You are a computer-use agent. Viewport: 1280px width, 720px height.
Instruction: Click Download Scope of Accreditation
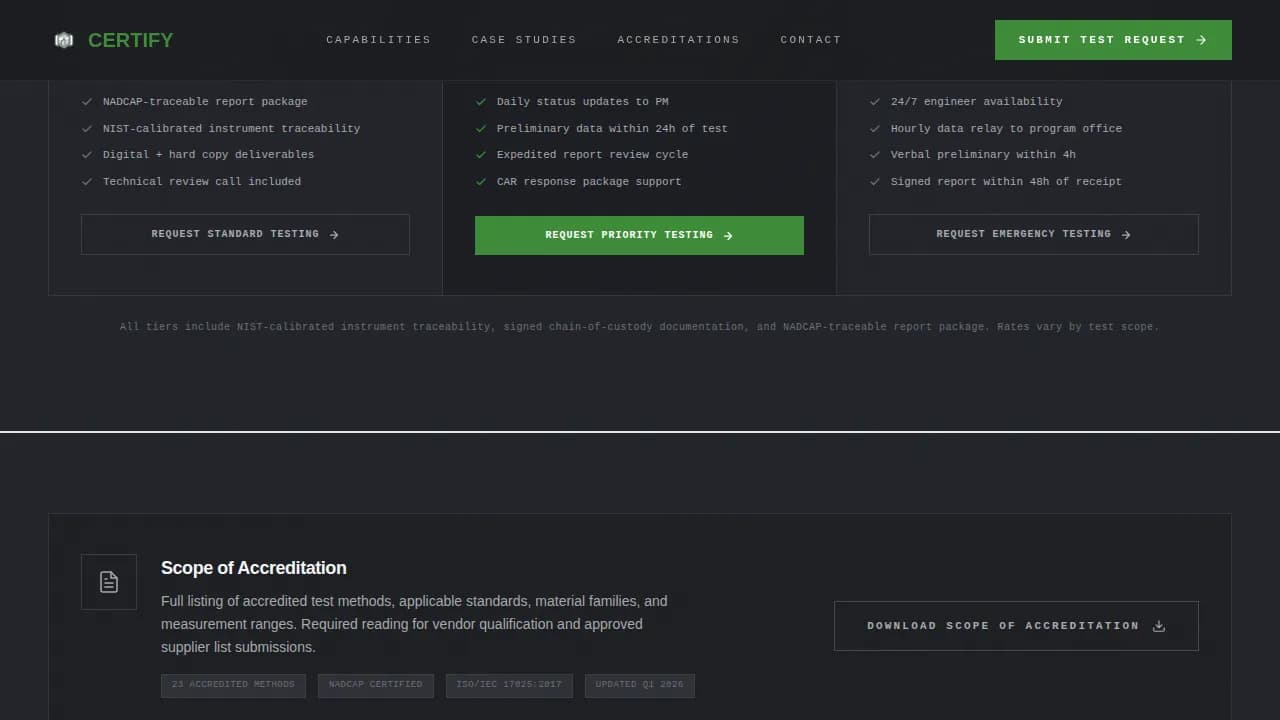point(1016,625)
